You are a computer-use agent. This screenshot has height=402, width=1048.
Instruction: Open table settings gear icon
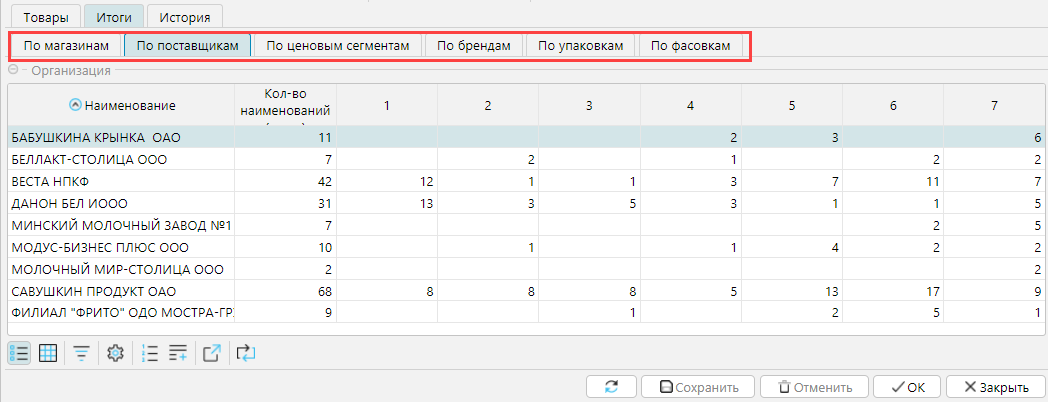pyautogui.click(x=115, y=352)
